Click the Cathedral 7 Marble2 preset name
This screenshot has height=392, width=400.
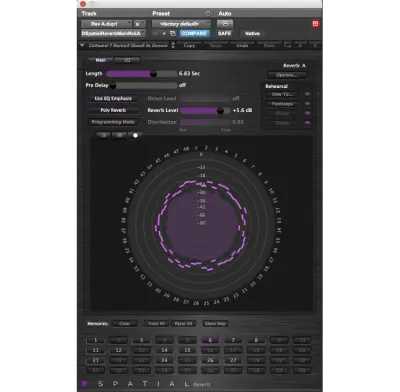(x=128, y=45)
